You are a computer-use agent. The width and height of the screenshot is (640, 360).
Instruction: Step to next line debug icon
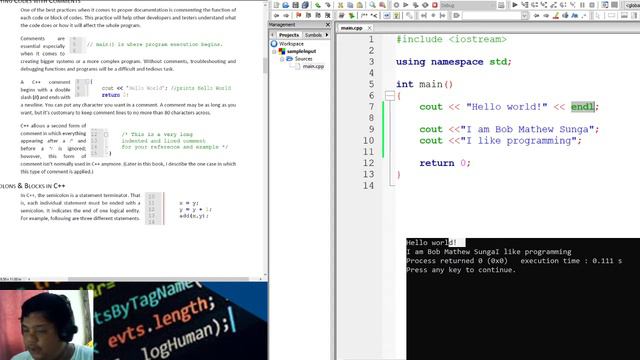point(534,5)
